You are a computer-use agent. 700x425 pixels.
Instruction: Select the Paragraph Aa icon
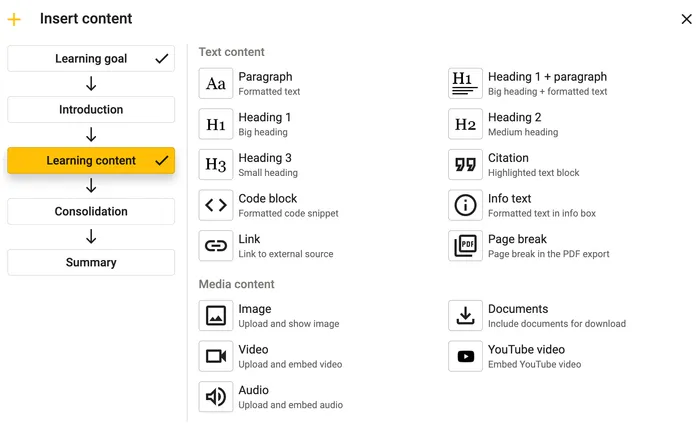[216, 83]
